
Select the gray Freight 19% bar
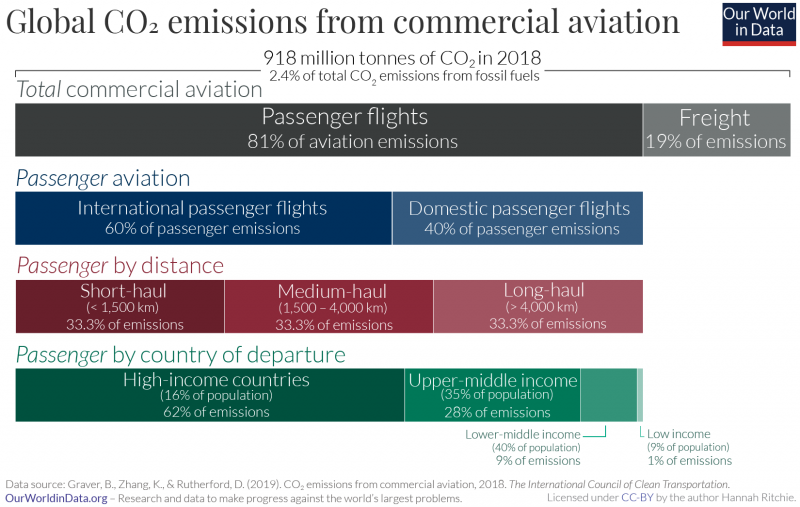(716, 129)
